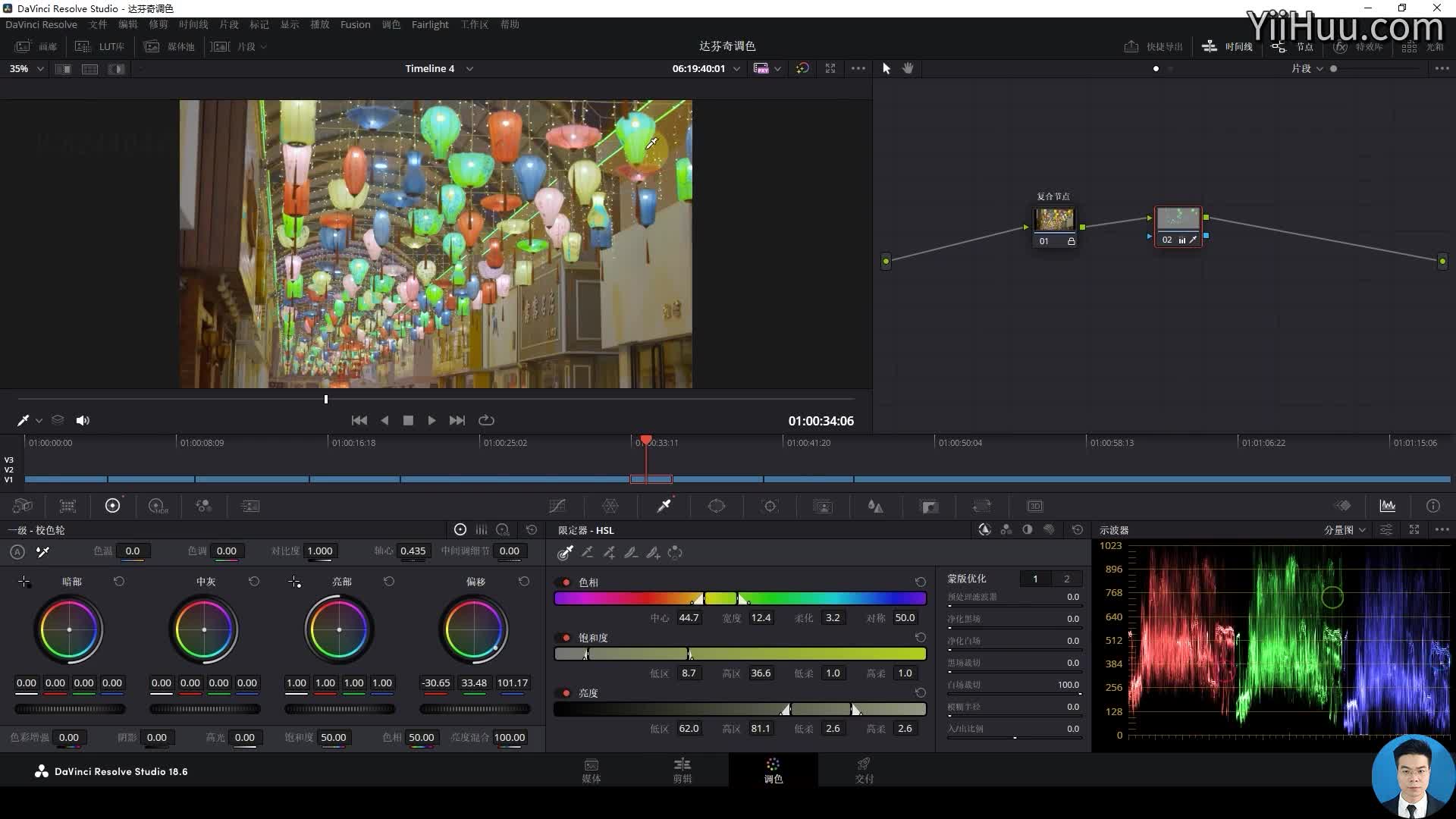The image size is (1456, 819).
Task: Toggle enhanced viewer fullscreen icon
Action: click(x=830, y=68)
